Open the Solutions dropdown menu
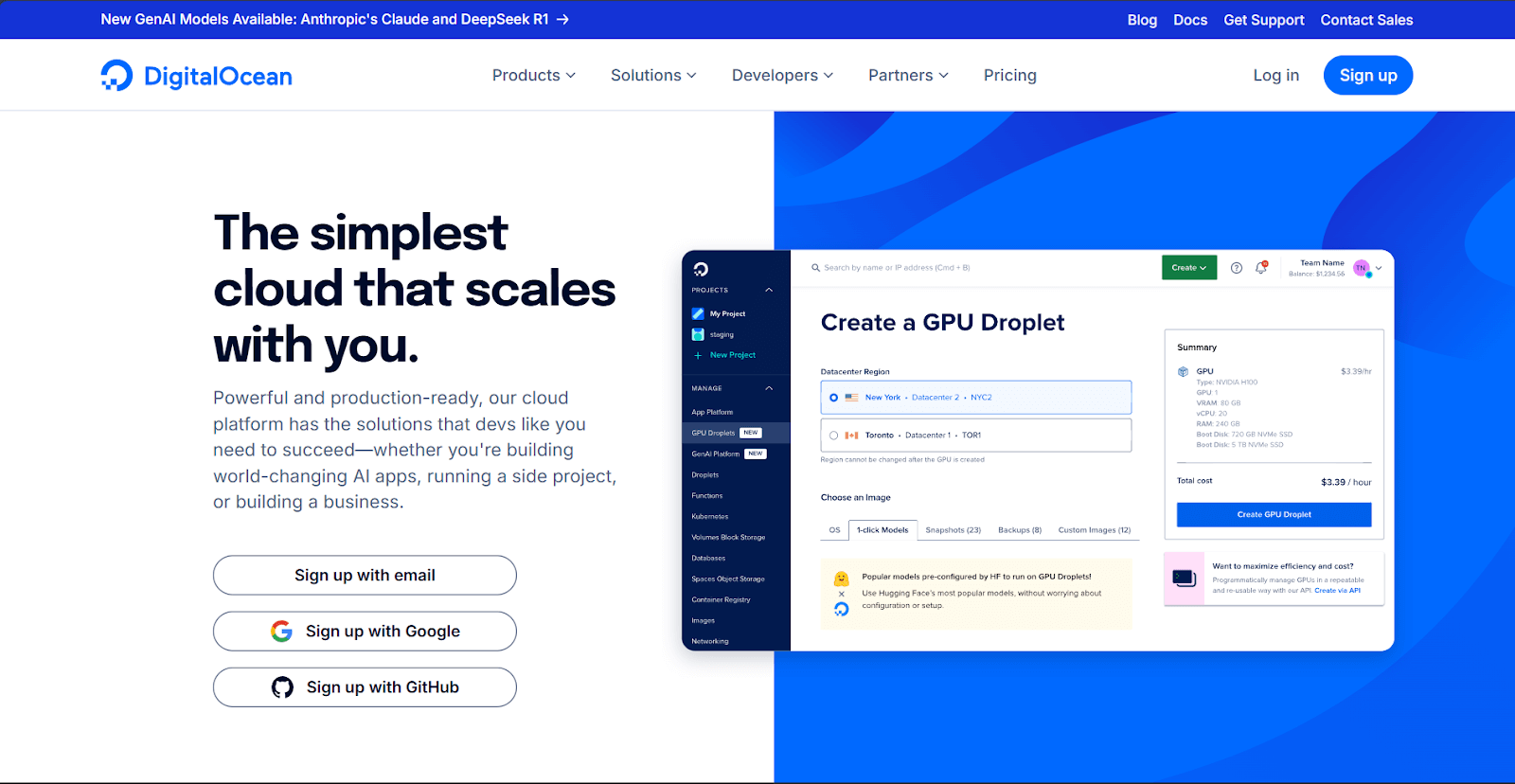This screenshot has height=784, width=1515. (652, 76)
